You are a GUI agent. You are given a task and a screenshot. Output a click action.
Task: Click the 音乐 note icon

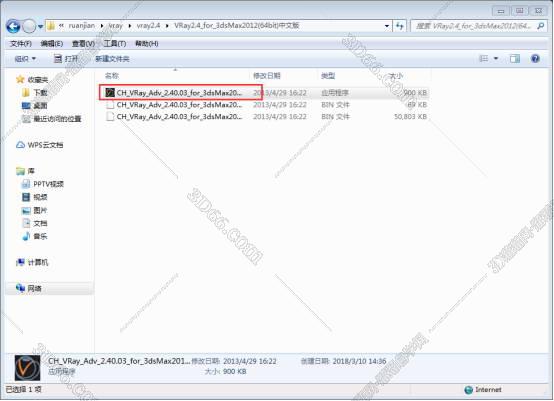26,236
